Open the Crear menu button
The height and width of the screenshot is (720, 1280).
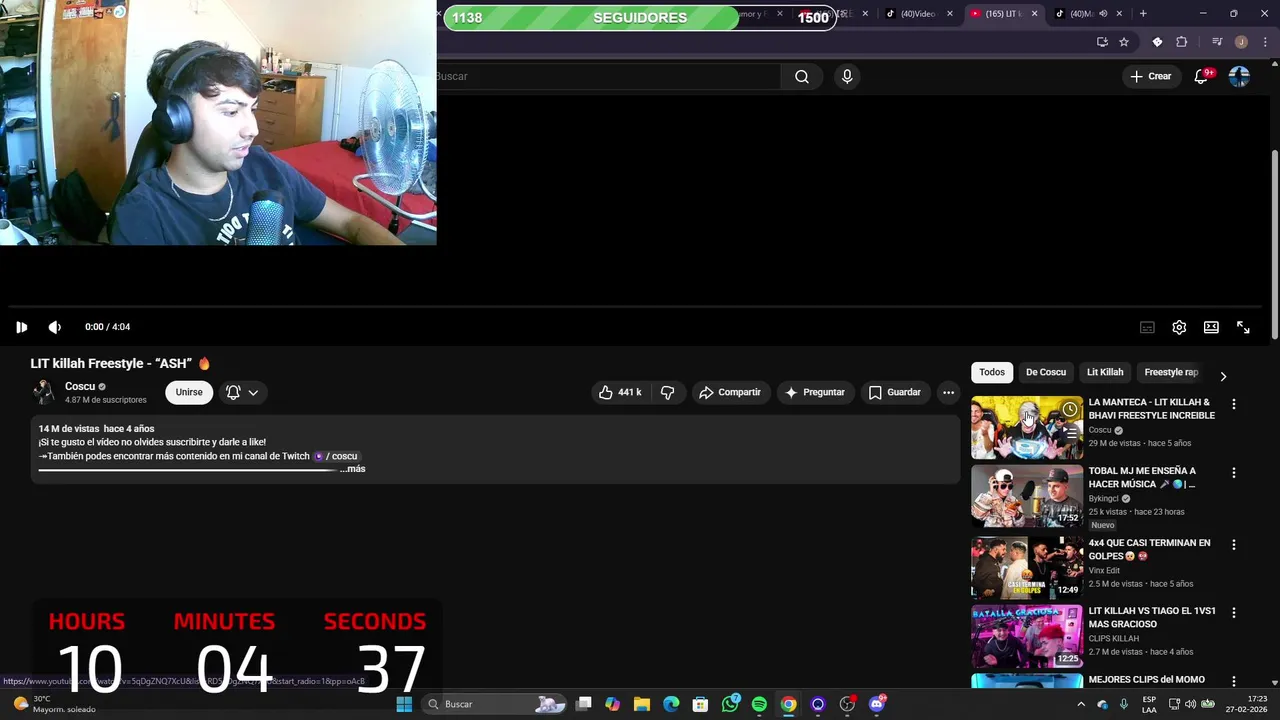pos(1150,76)
